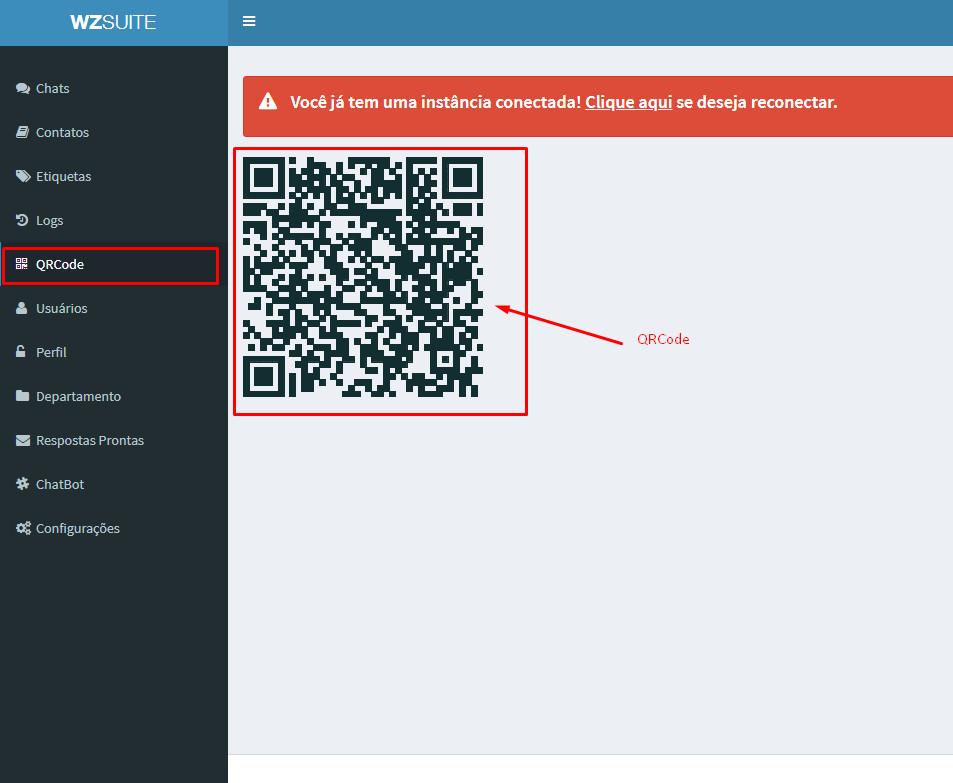Open the Departamento section
Image resolution: width=953 pixels, height=783 pixels.
114,396
